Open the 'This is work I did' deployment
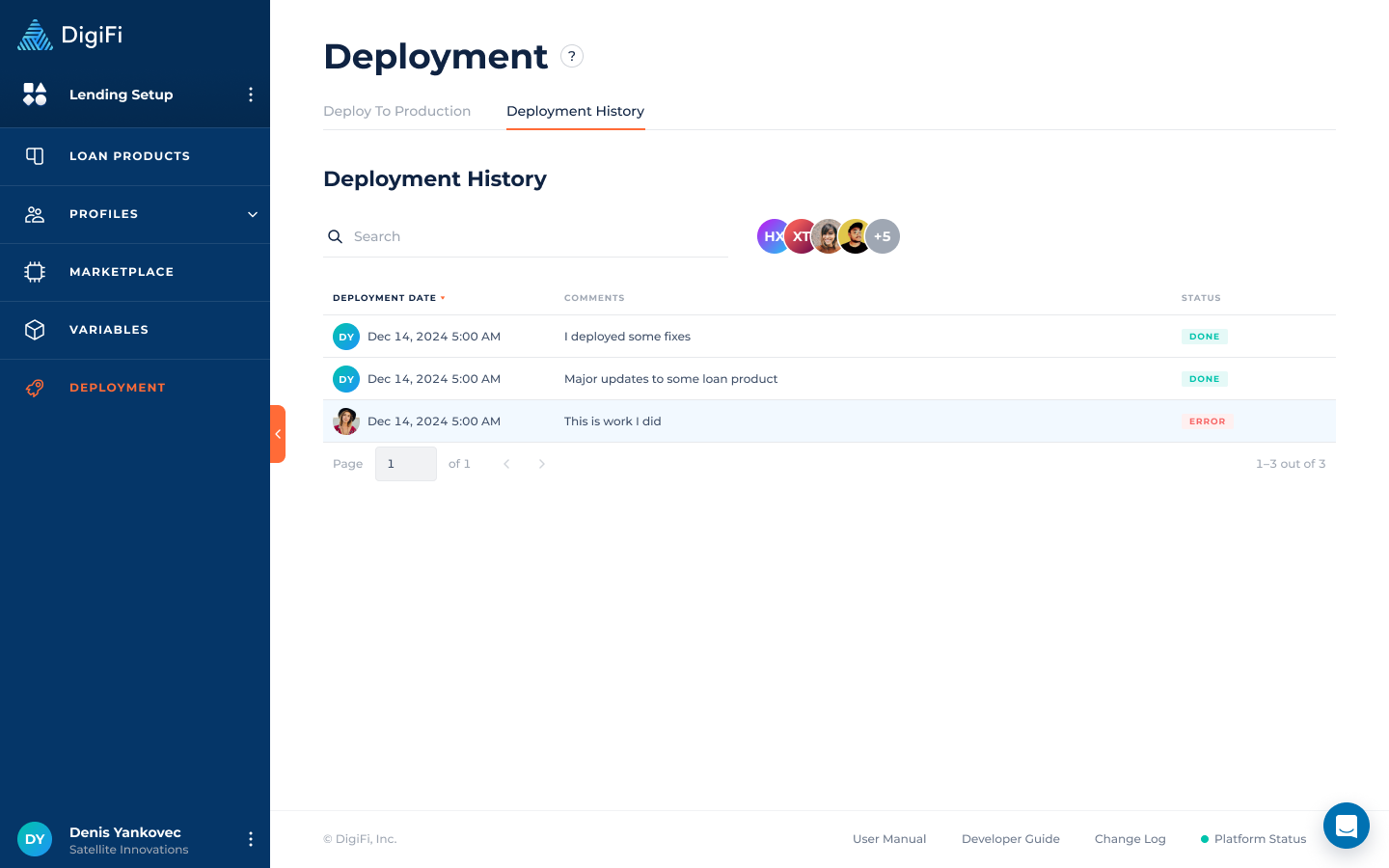1389x868 pixels. pos(830,421)
